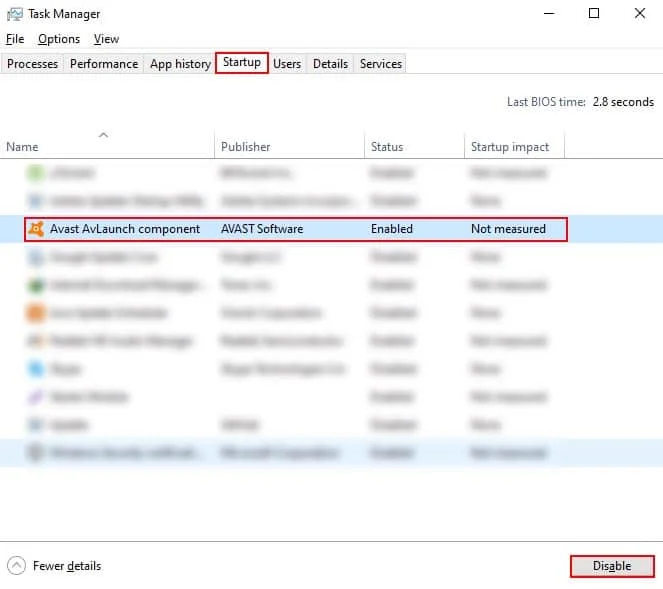Click the Task Manager icon in title bar

(13, 14)
